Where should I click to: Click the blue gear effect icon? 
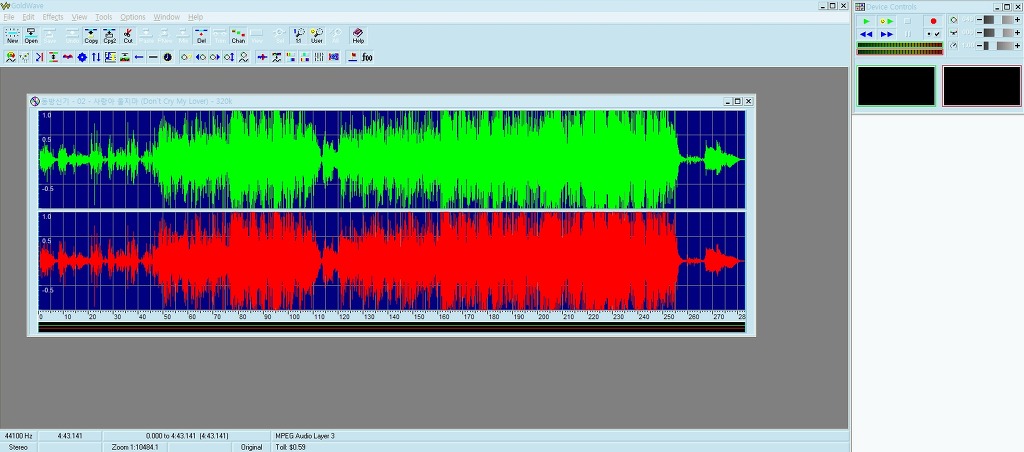point(82,57)
